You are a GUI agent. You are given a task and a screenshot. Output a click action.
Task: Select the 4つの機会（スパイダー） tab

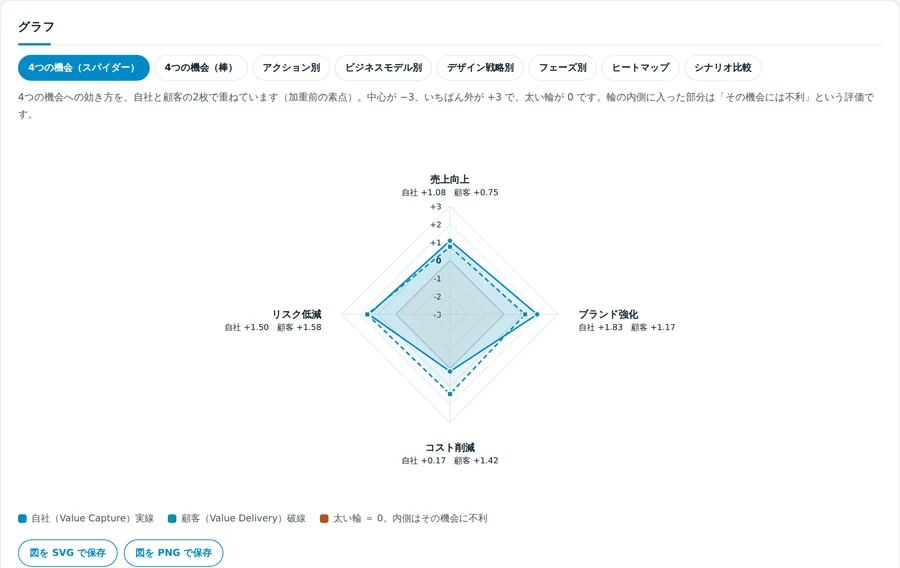(84, 68)
